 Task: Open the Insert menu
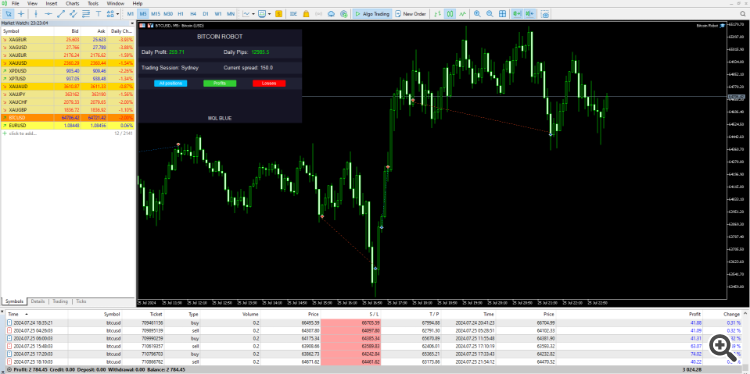coord(51,3)
